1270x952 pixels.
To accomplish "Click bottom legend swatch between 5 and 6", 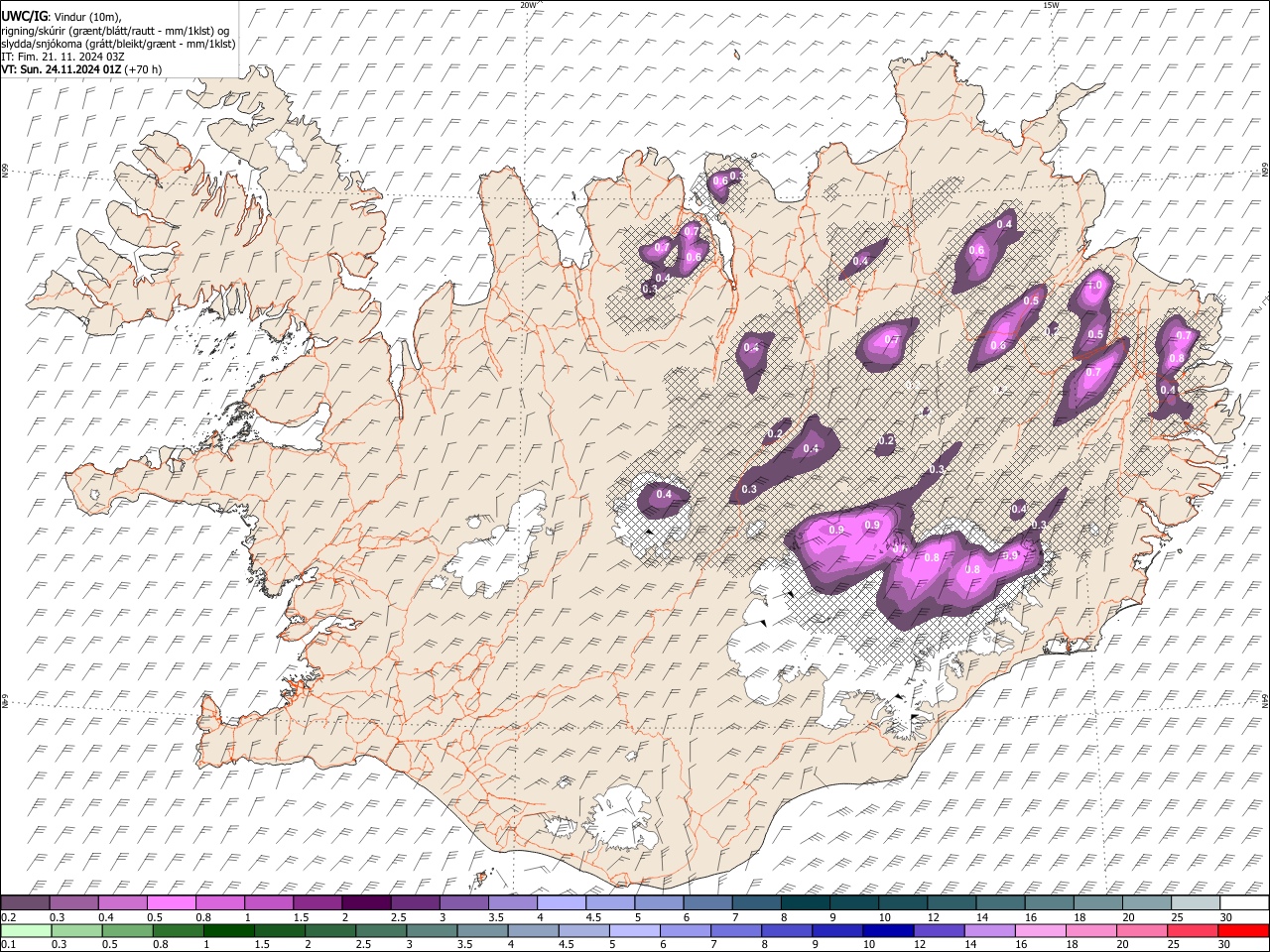I will point(634,930).
